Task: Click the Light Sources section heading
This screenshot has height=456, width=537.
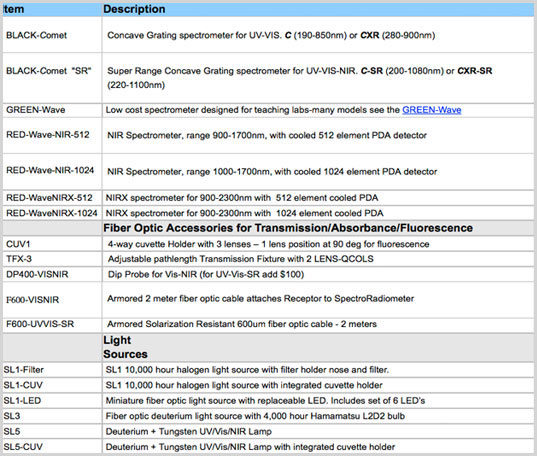Action: coord(125,347)
